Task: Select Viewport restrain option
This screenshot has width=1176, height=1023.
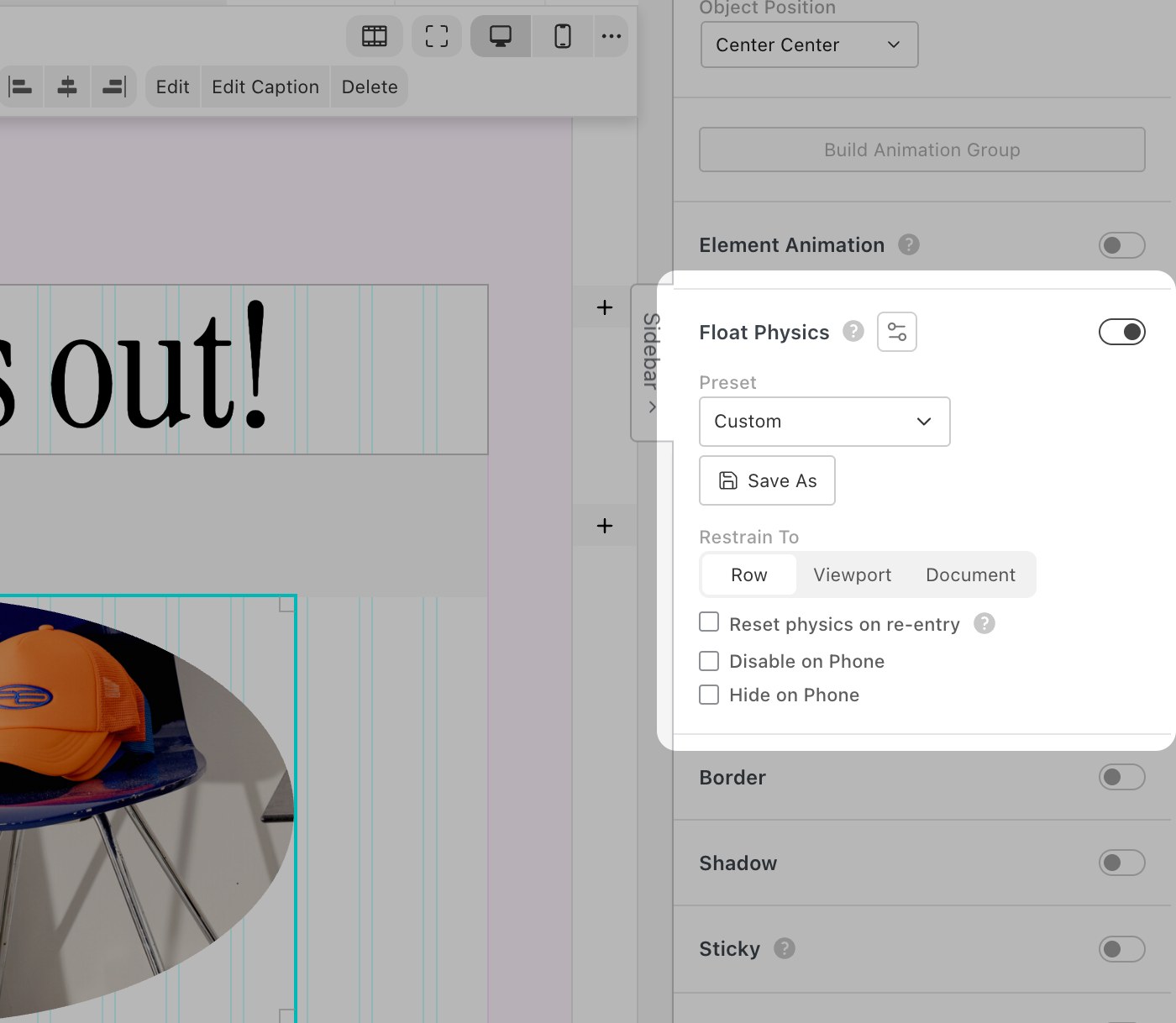Action: 852,574
